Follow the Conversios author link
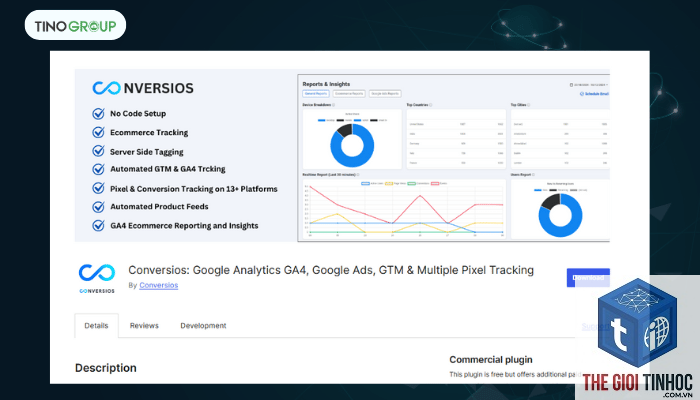 pyautogui.click(x=158, y=285)
